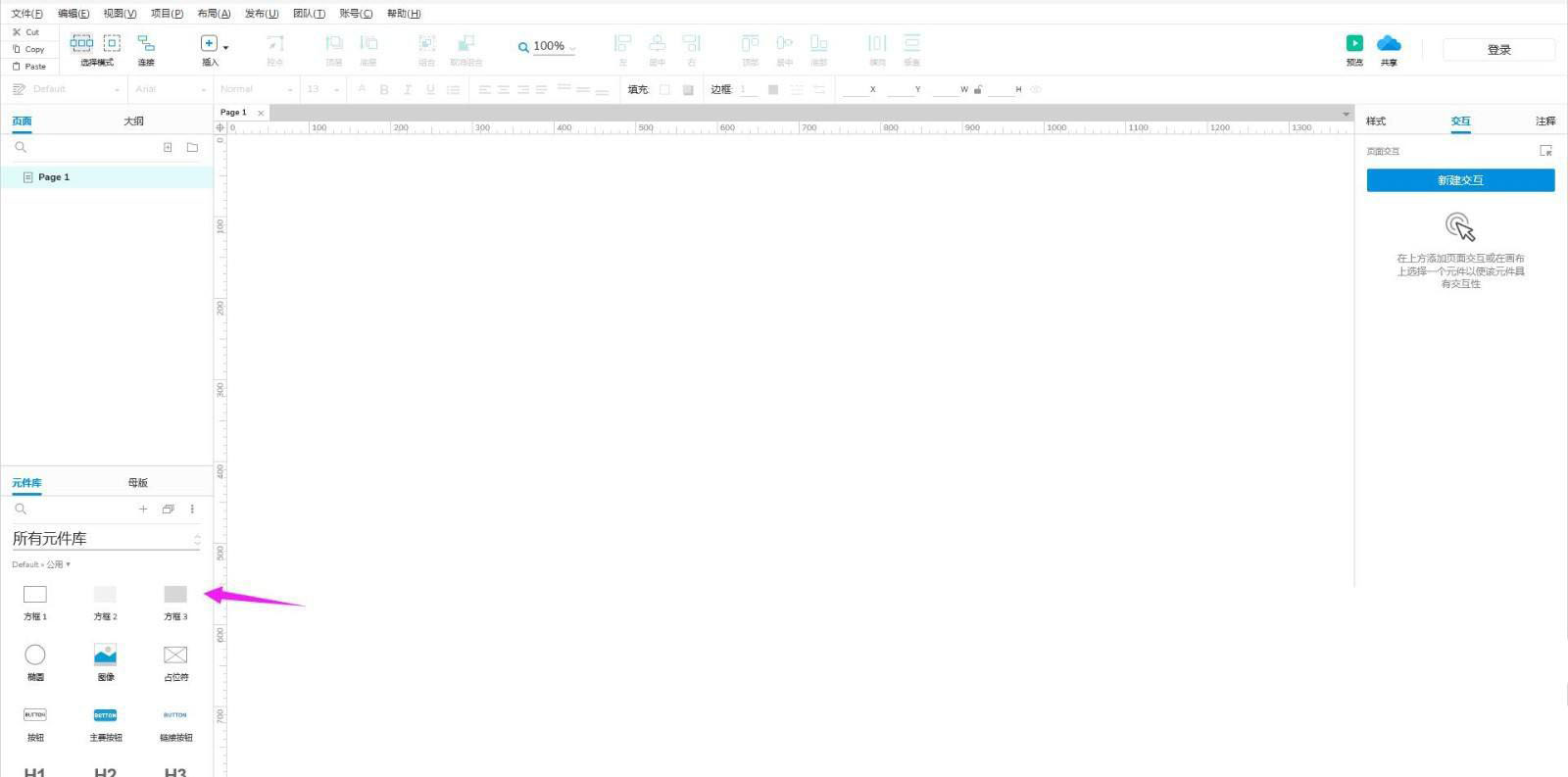Select the 方框 3 widget
Image resolution: width=1568 pixels, height=777 pixels.
click(175, 595)
